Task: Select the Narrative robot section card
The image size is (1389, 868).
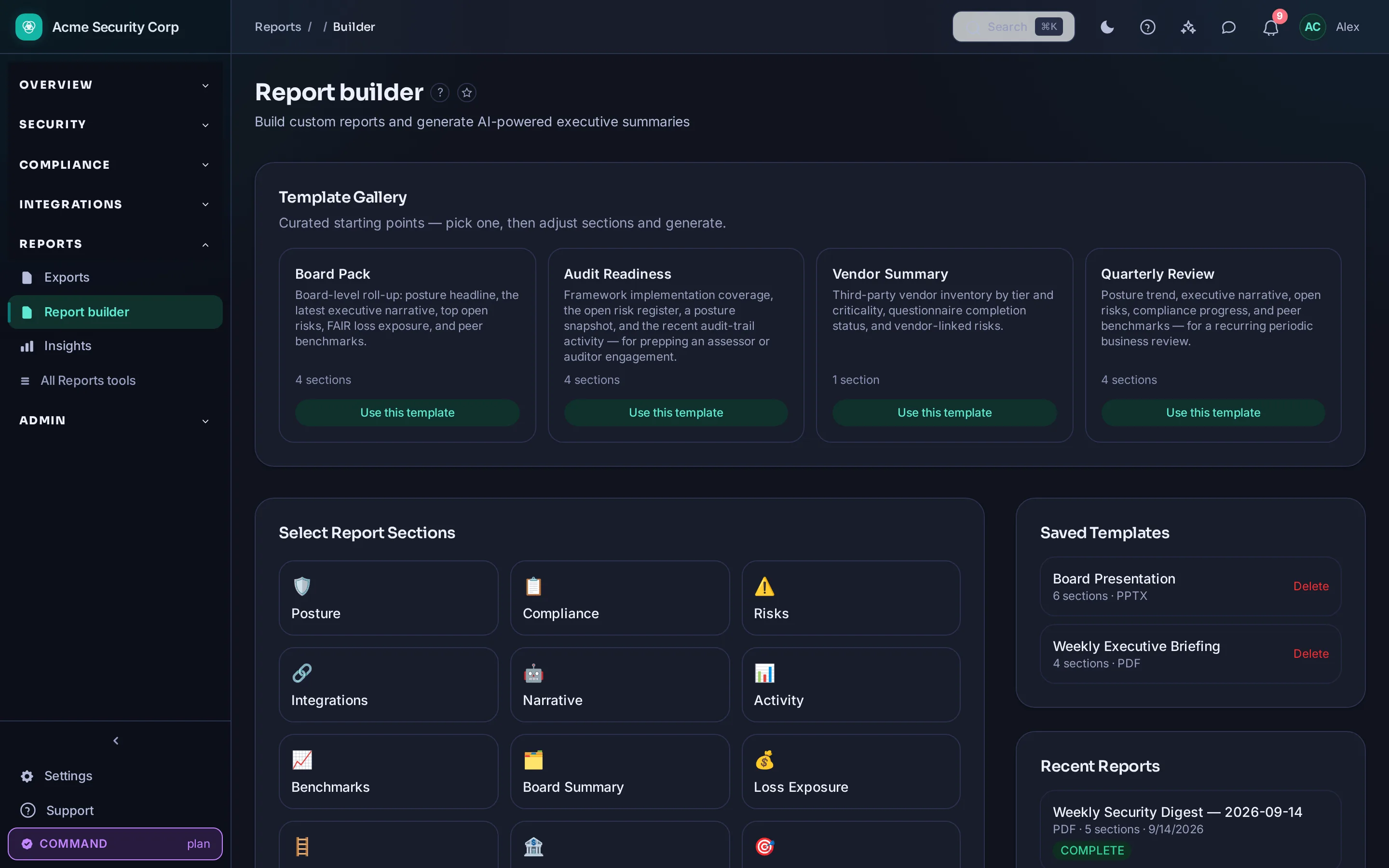Action: coord(620,684)
